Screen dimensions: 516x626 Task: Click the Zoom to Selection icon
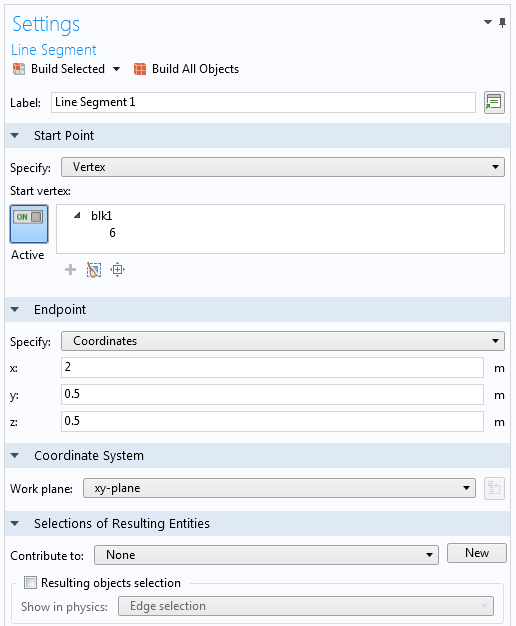pyautogui.click(x=117, y=270)
